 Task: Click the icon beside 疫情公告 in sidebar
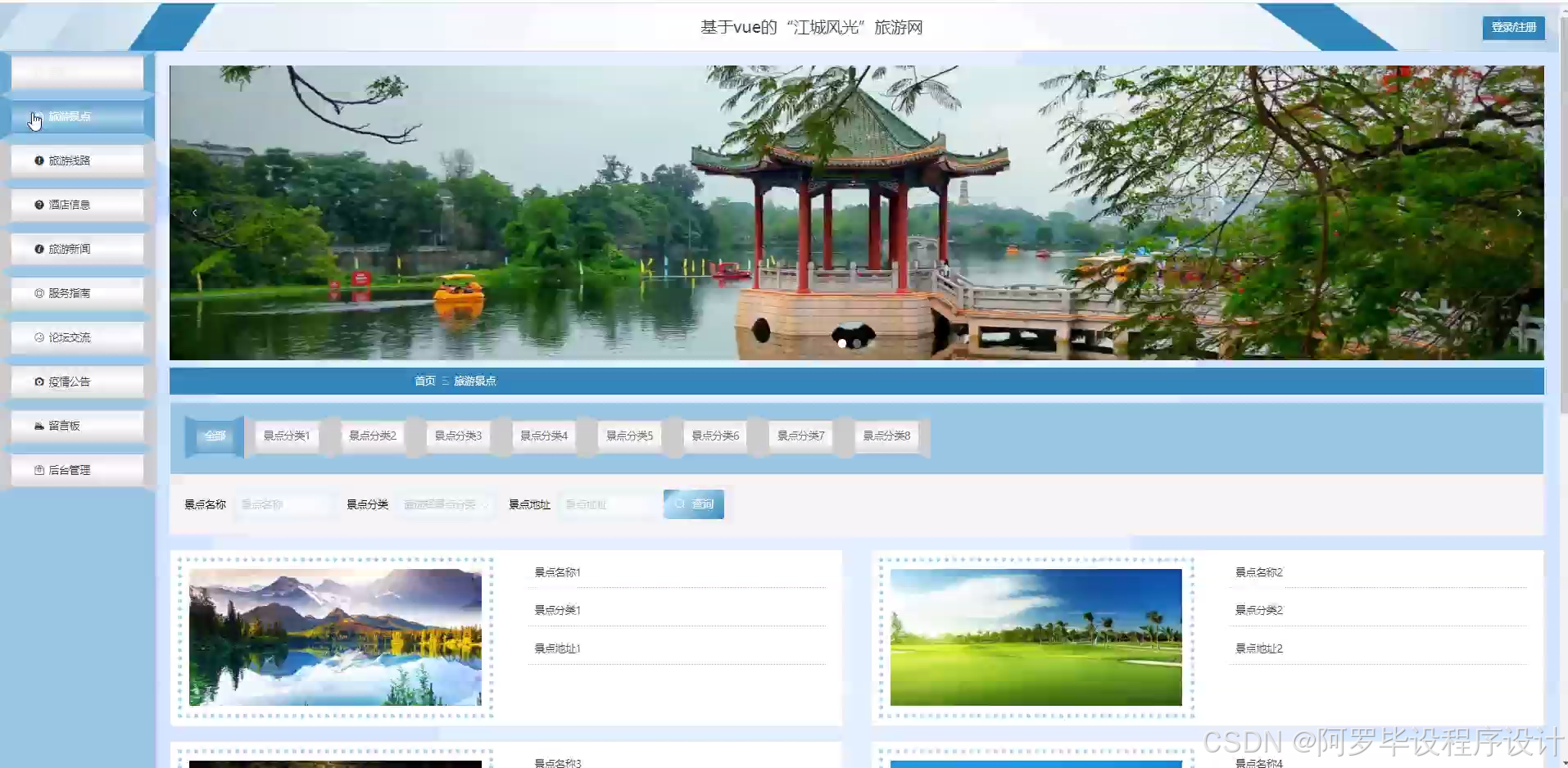(x=39, y=382)
